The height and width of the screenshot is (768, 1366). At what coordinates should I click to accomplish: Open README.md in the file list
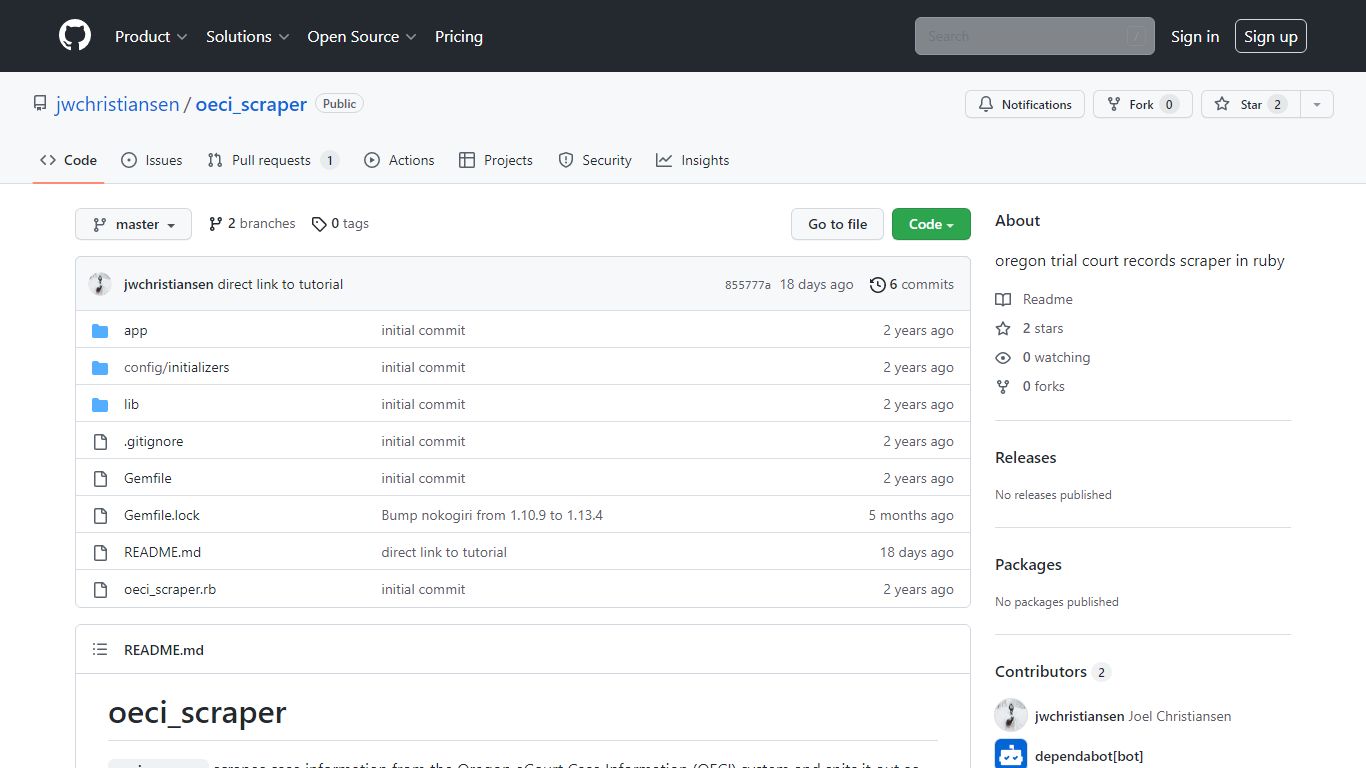click(162, 552)
